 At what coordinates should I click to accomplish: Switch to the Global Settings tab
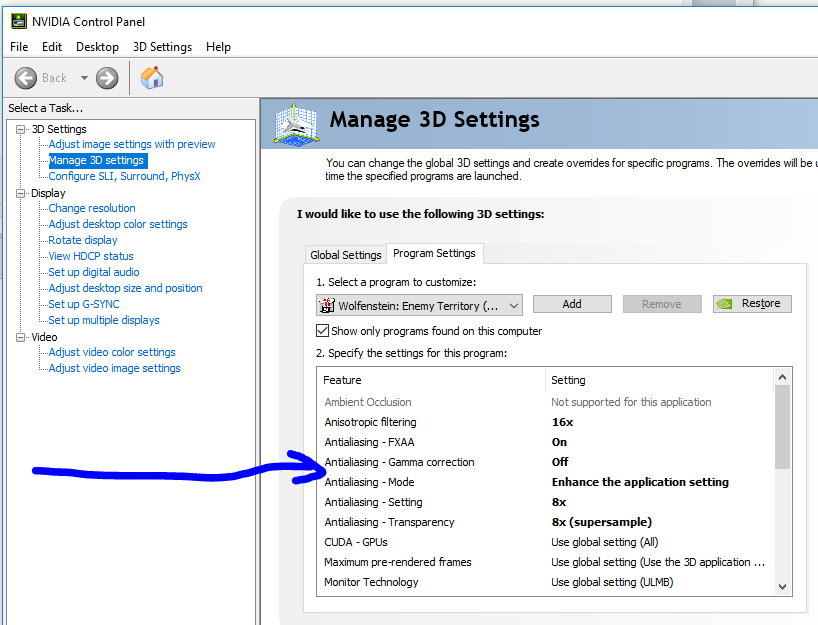[x=345, y=255]
